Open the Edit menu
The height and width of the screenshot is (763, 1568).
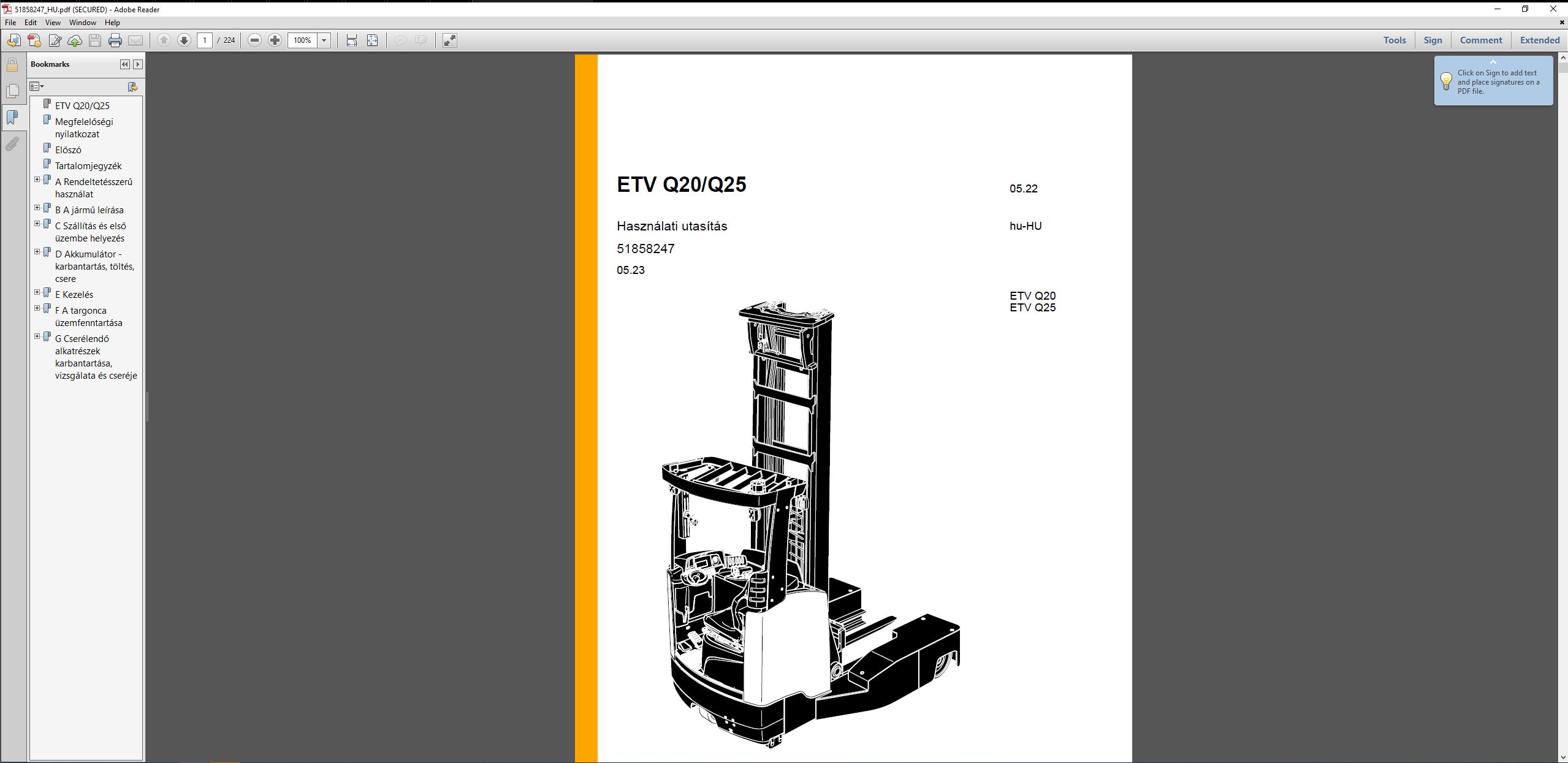point(31,23)
